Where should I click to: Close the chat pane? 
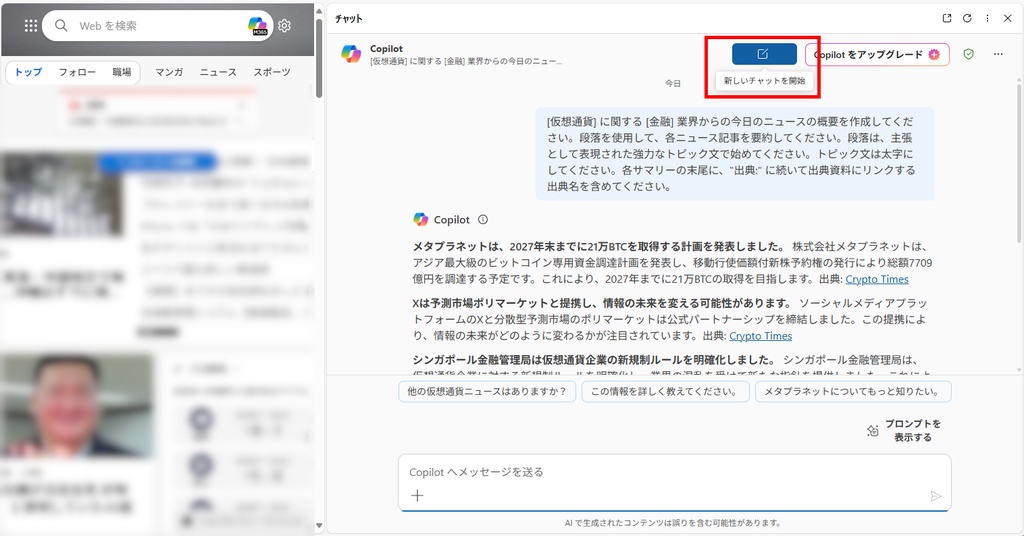[1008, 18]
